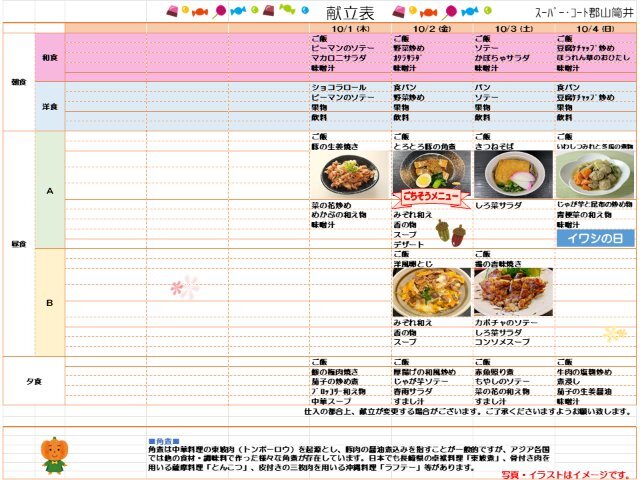Click the blue イワシの日 label

coord(596,238)
